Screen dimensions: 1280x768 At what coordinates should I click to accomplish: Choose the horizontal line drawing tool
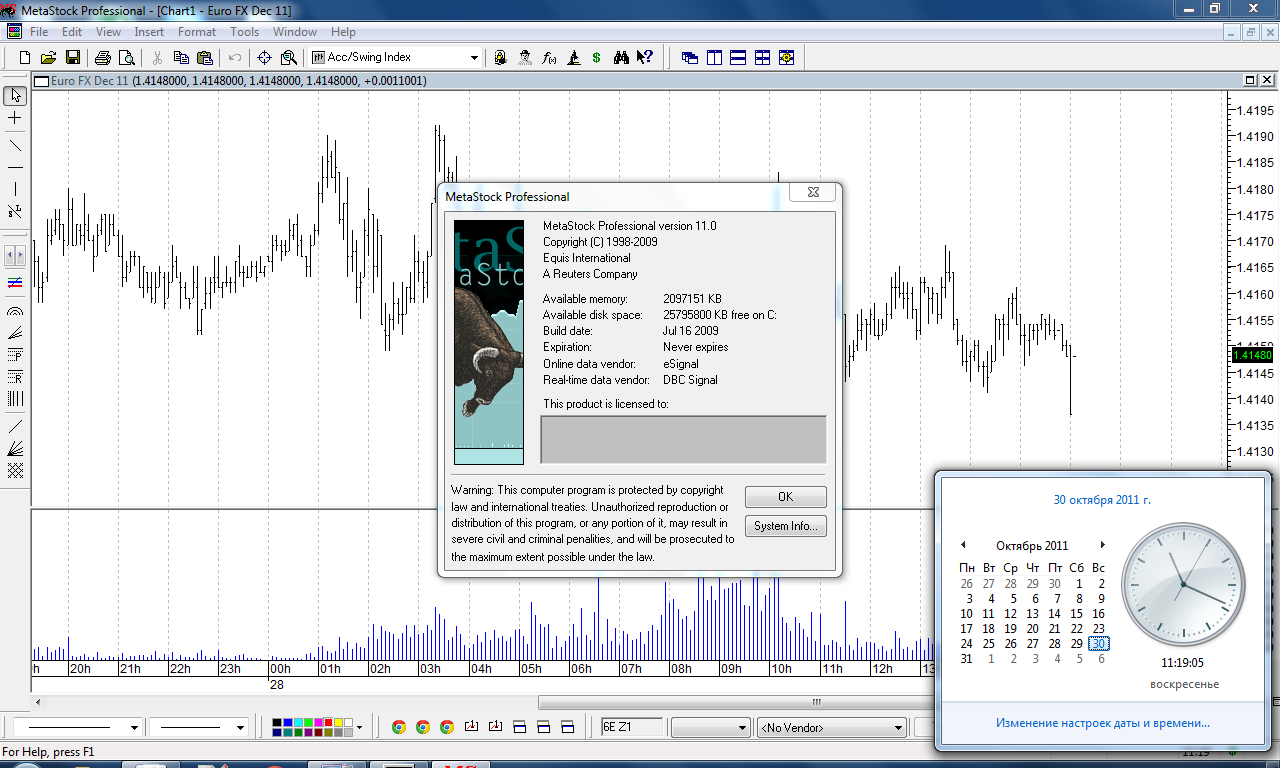tap(15, 167)
